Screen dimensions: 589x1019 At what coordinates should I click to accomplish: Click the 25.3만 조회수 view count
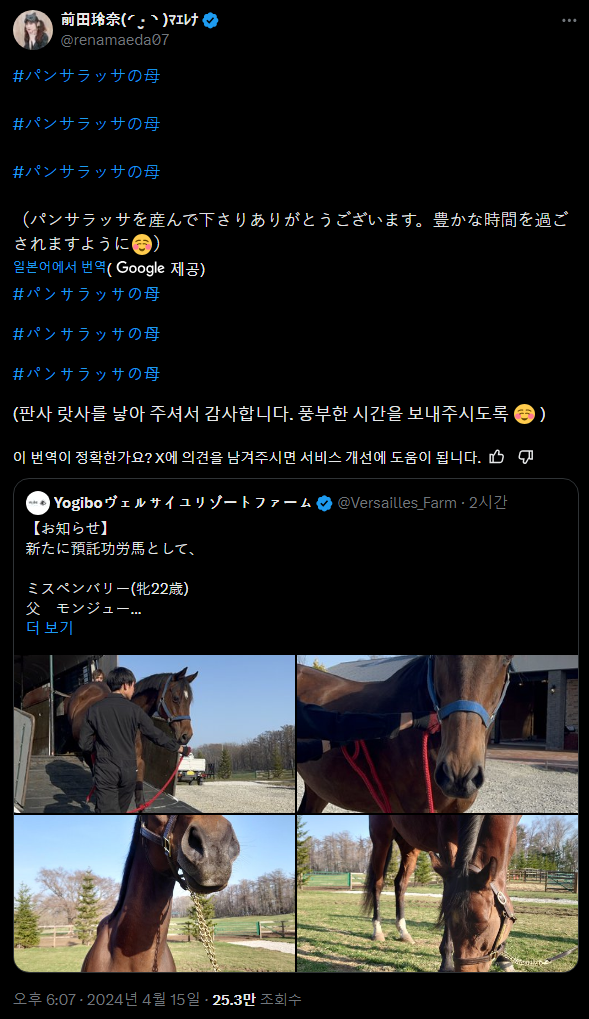click(257, 1000)
